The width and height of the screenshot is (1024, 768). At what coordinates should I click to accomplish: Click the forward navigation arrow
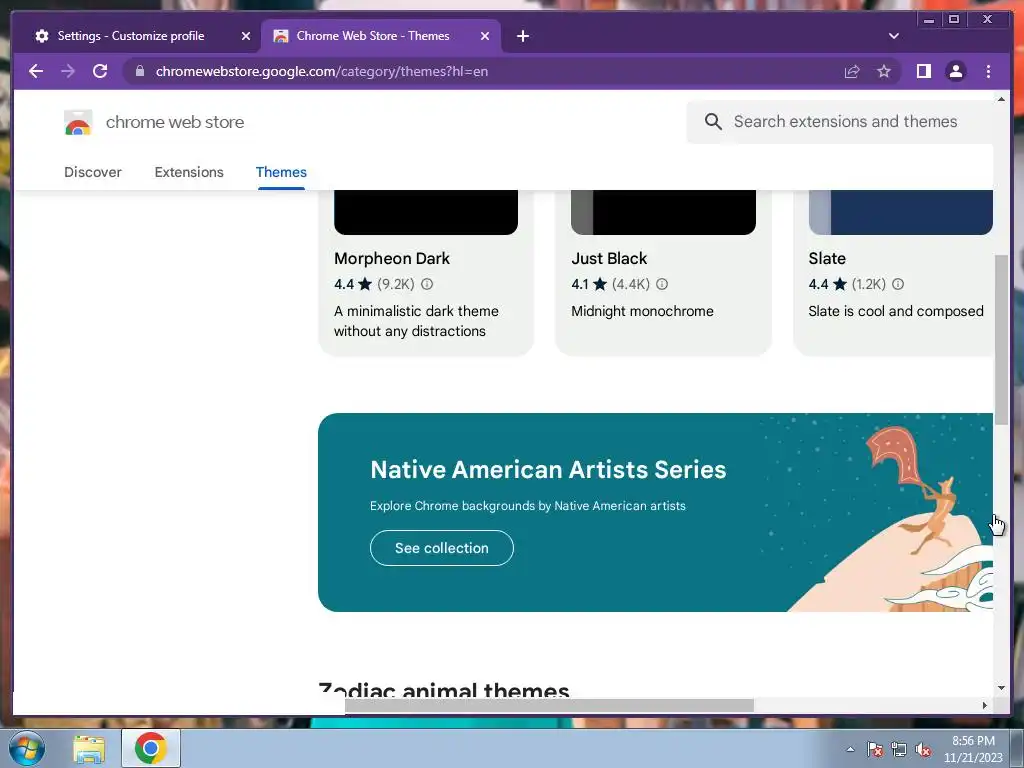(68, 71)
